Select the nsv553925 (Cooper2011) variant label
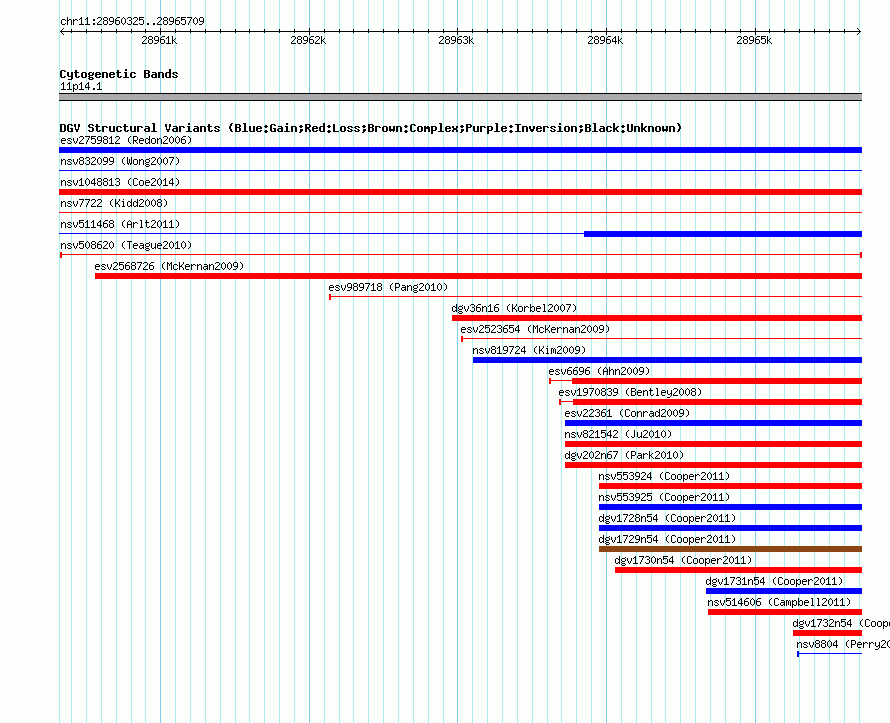The image size is (890, 723). coord(664,497)
